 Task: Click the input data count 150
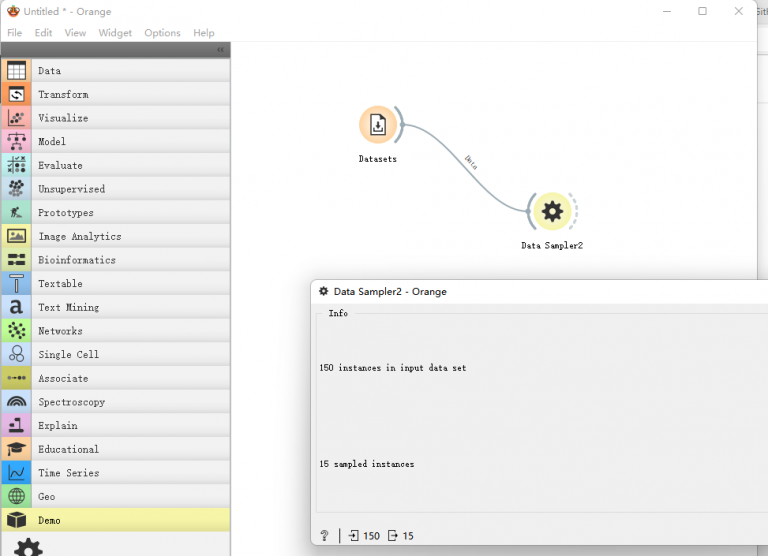click(x=365, y=536)
